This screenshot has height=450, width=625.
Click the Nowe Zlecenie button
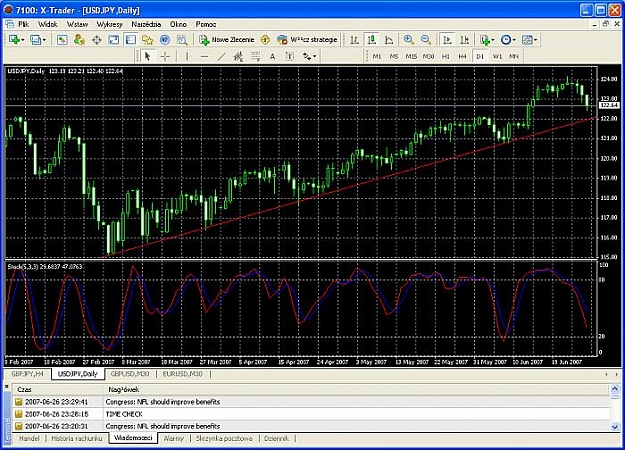[x=227, y=40]
